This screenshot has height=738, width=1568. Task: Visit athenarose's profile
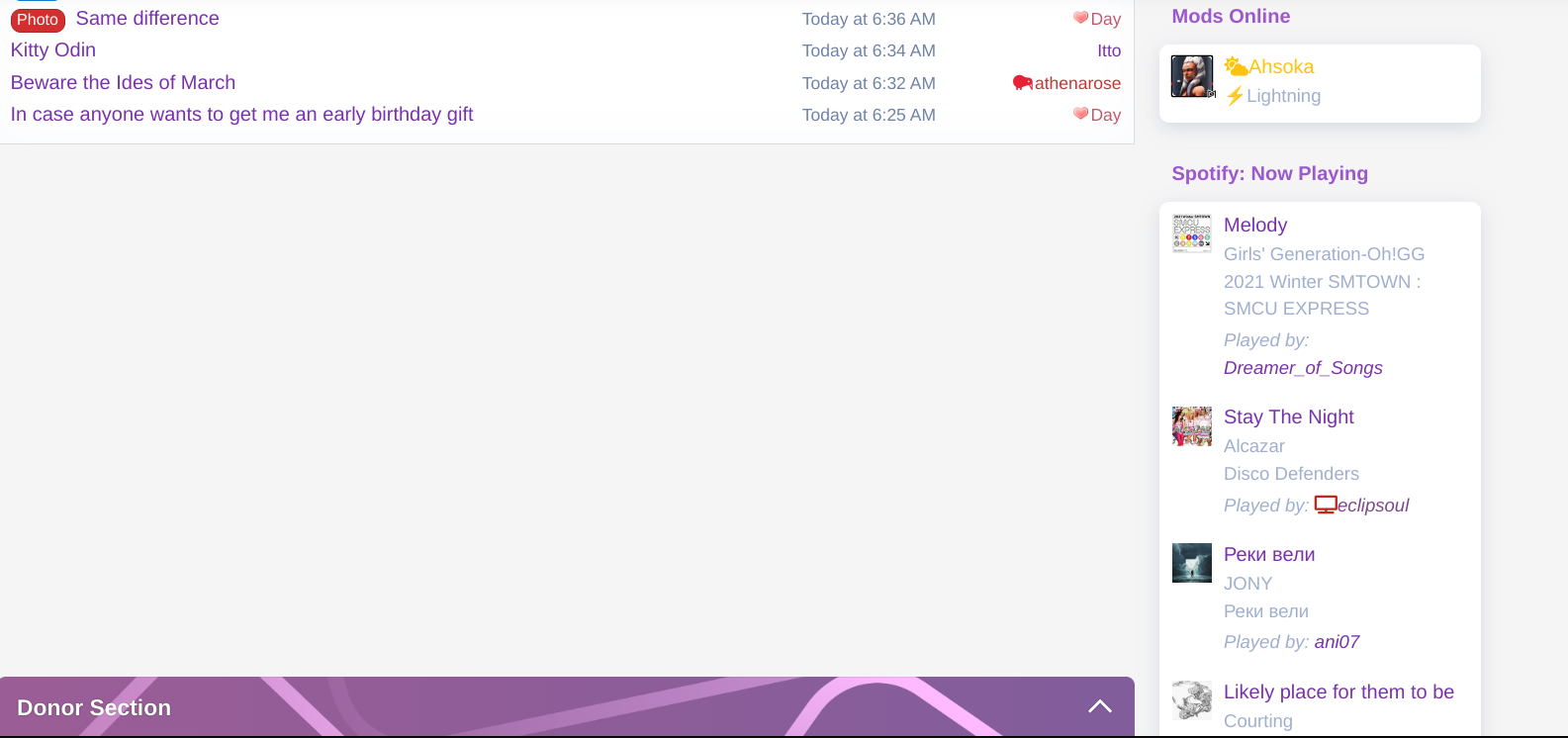pos(1077,83)
